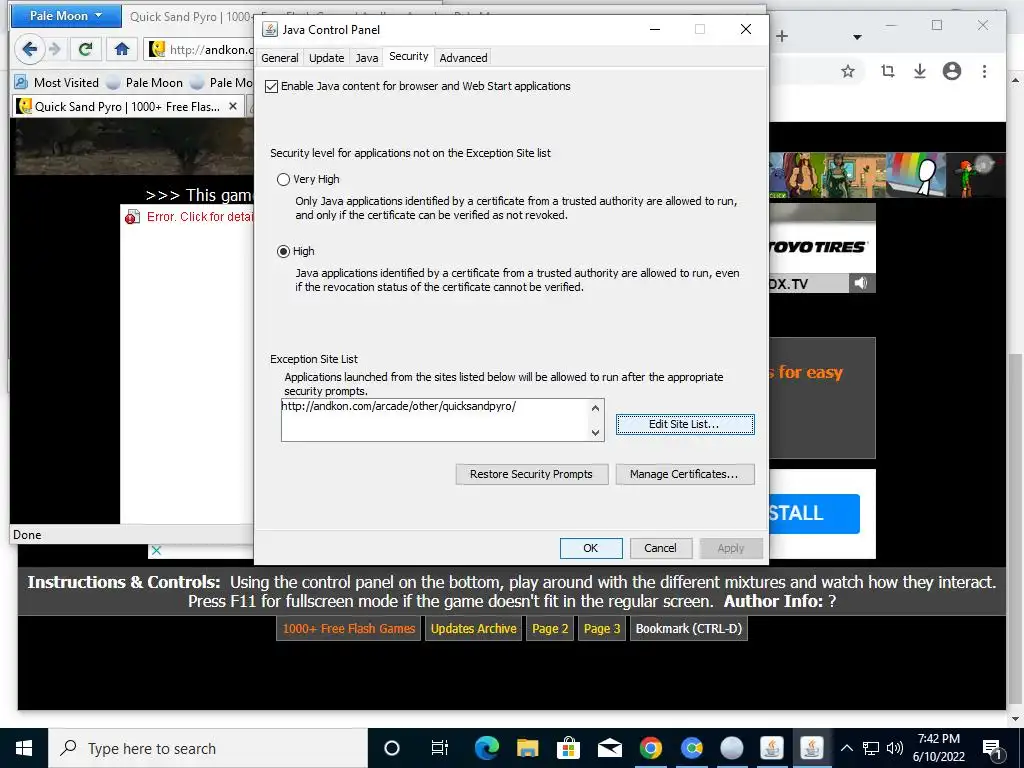Cancel the Java Control Panel changes
This screenshot has height=768, width=1024.
pos(660,549)
